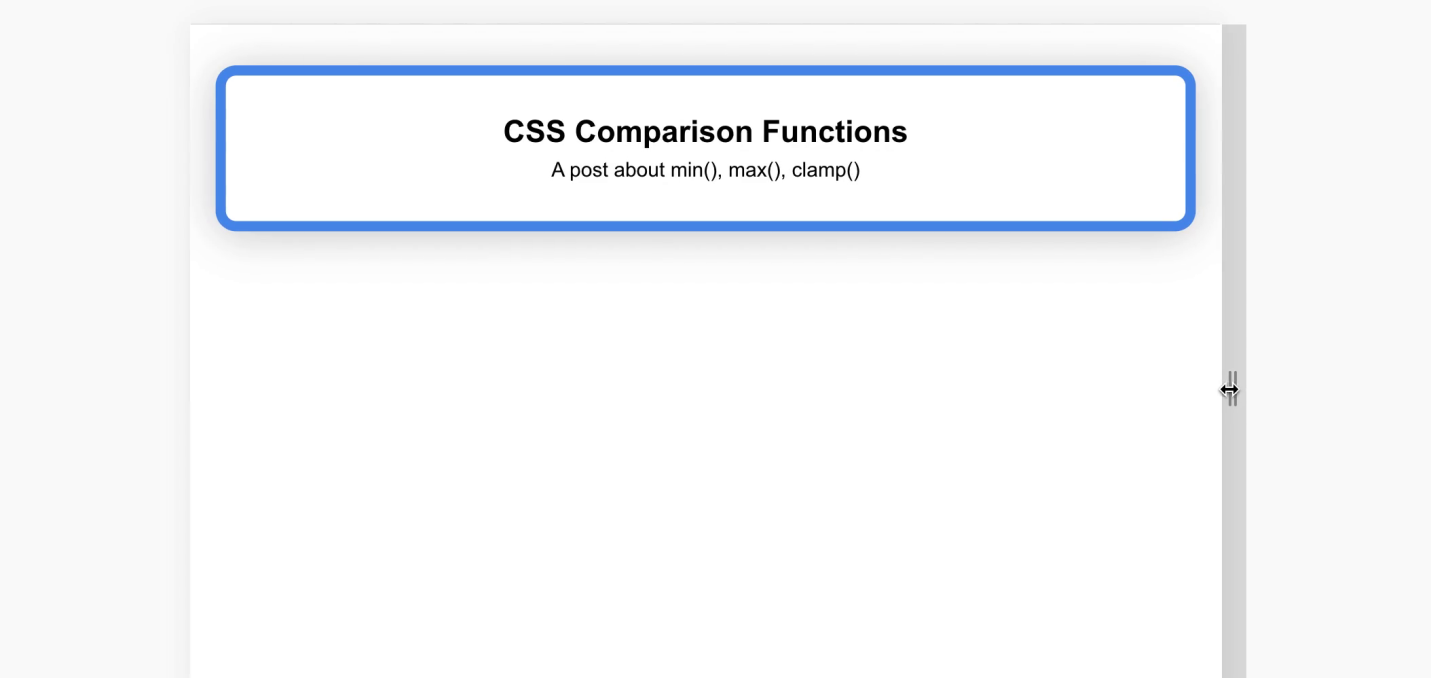This screenshot has width=1431, height=678.
Task: Click the bottom edge of the blue card border
Action: pyautogui.click(x=705, y=226)
